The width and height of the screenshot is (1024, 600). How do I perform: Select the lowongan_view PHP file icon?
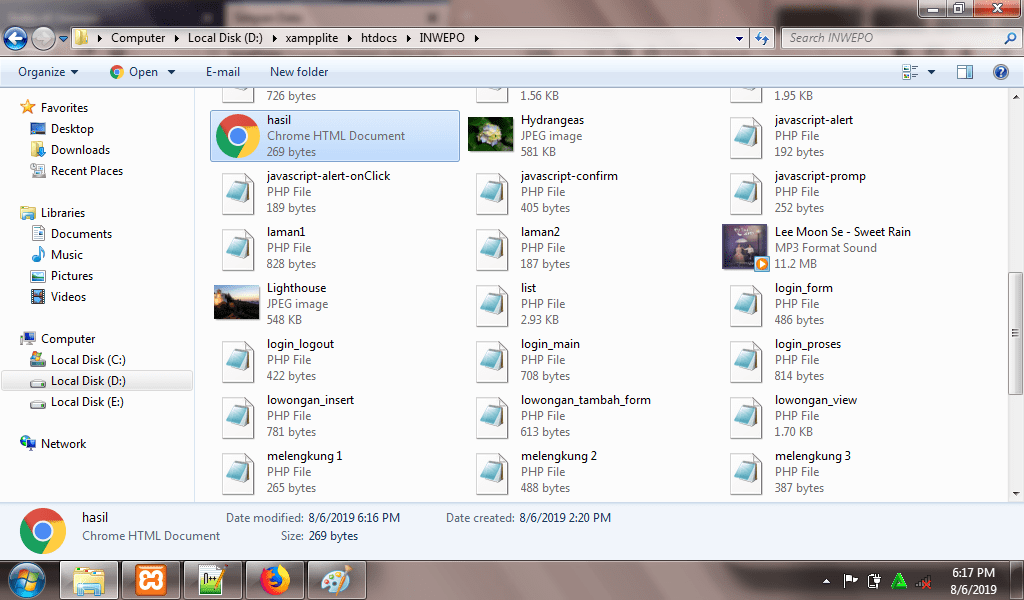pyautogui.click(x=746, y=417)
